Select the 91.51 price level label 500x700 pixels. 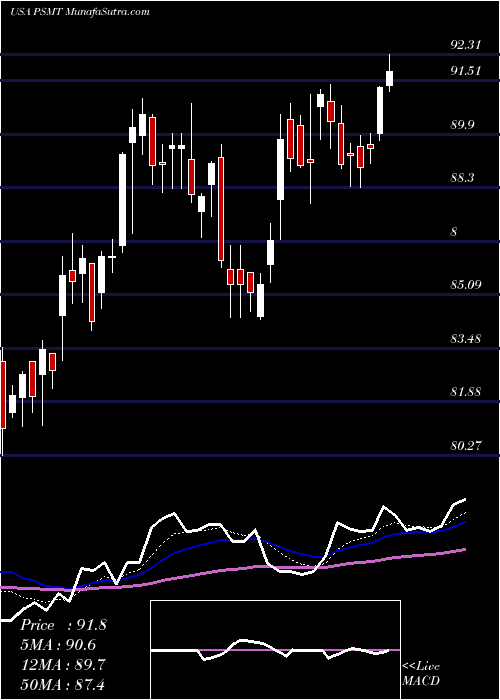[x=466, y=71]
